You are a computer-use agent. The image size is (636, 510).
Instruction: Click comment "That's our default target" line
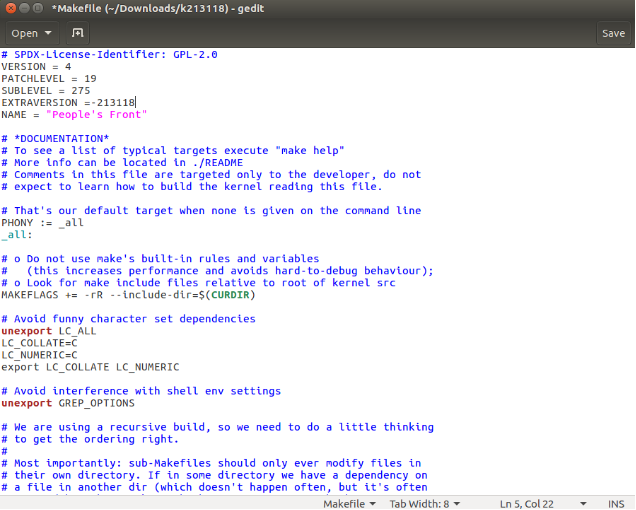pyautogui.click(x=211, y=211)
